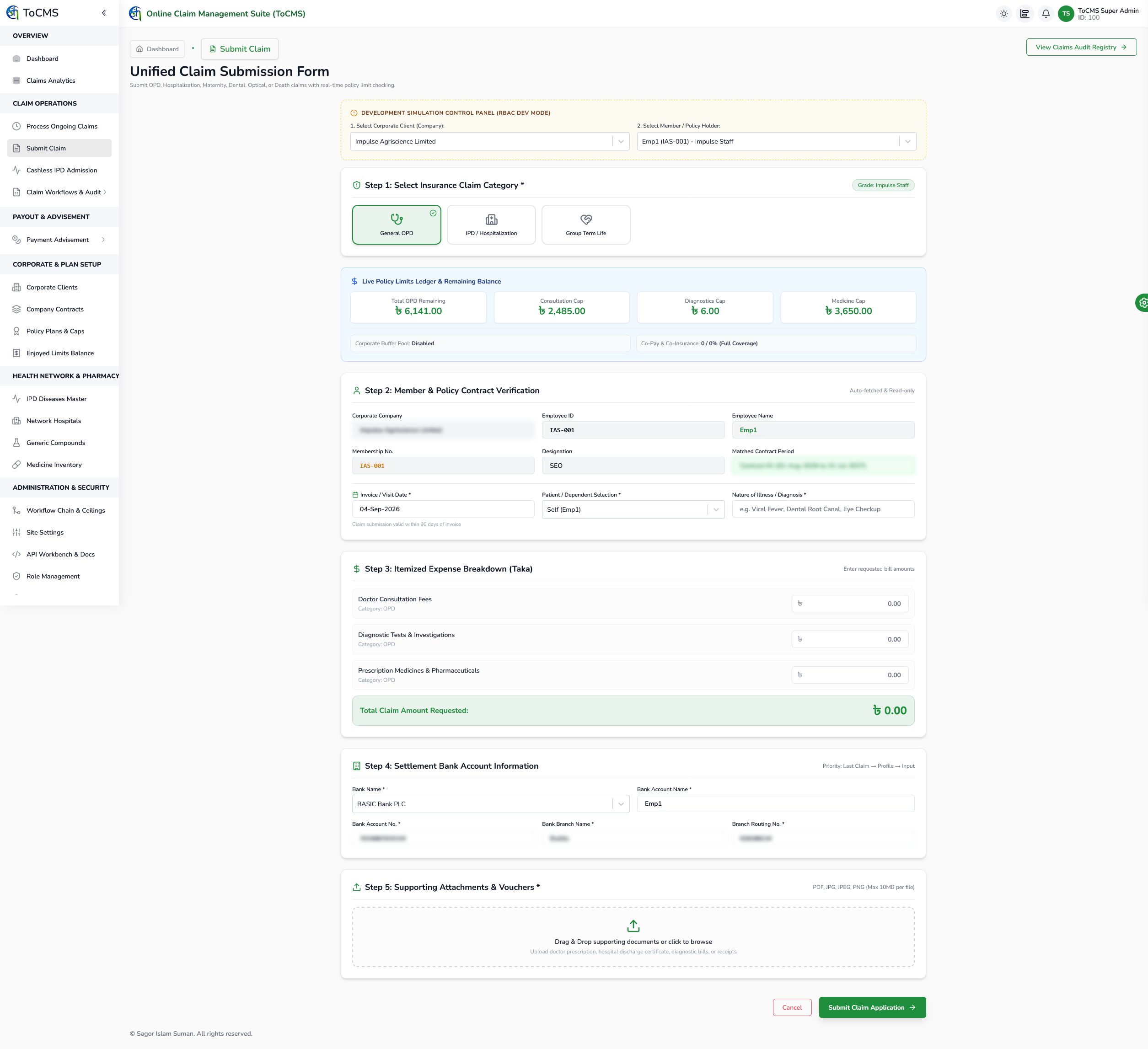Open Dashboard from sidebar

pos(59,59)
